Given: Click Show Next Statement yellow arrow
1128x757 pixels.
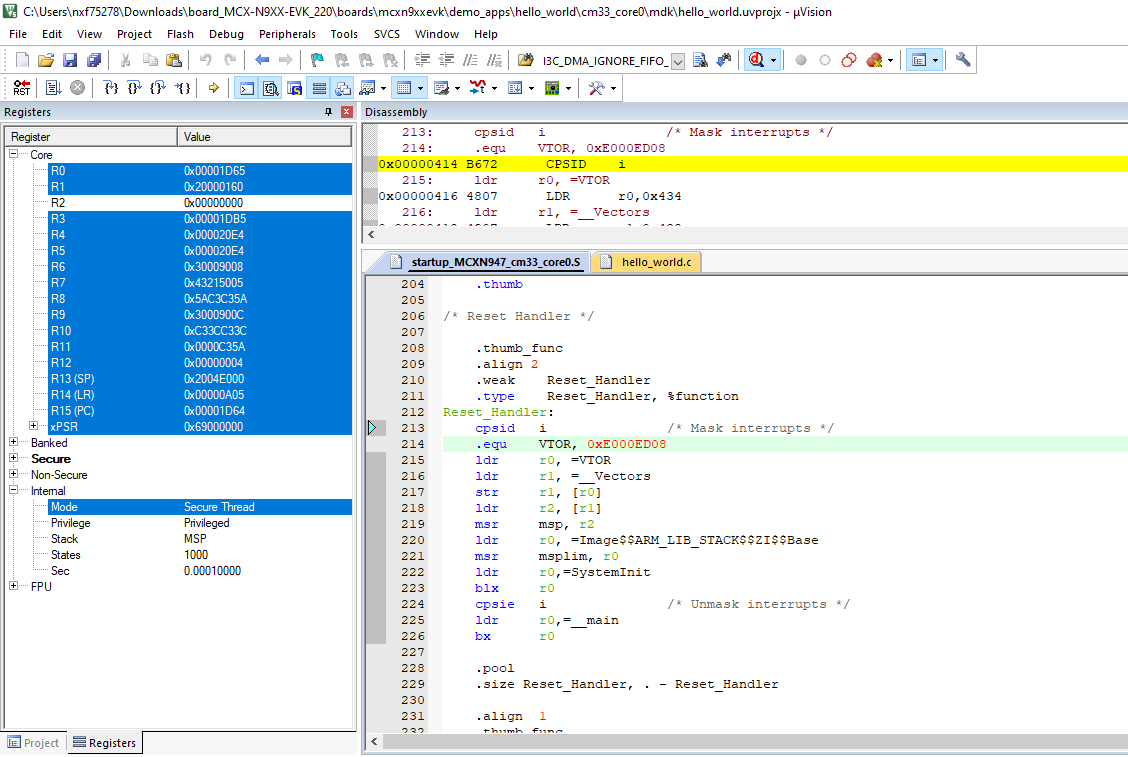Looking at the screenshot, I should point(213,88).
